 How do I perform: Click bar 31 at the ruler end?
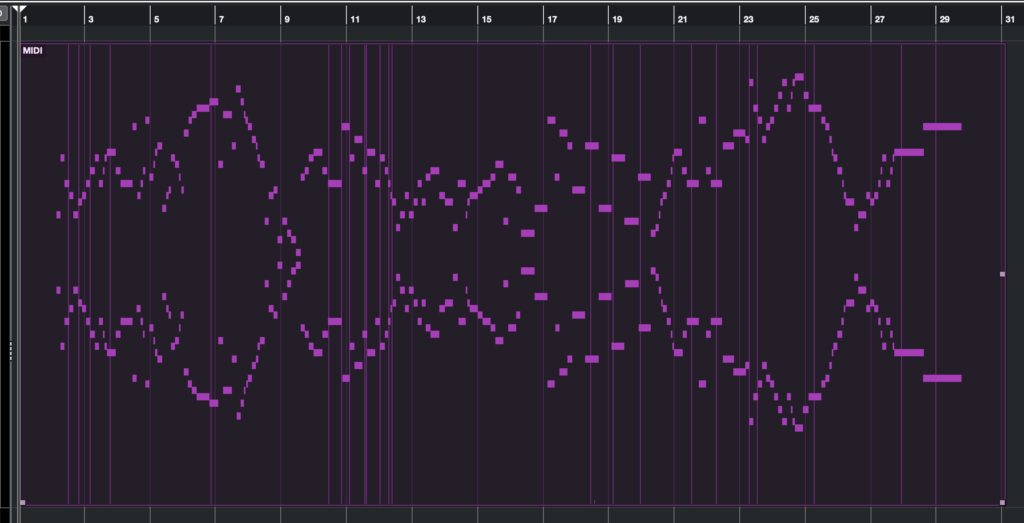tap(1009, 19)
